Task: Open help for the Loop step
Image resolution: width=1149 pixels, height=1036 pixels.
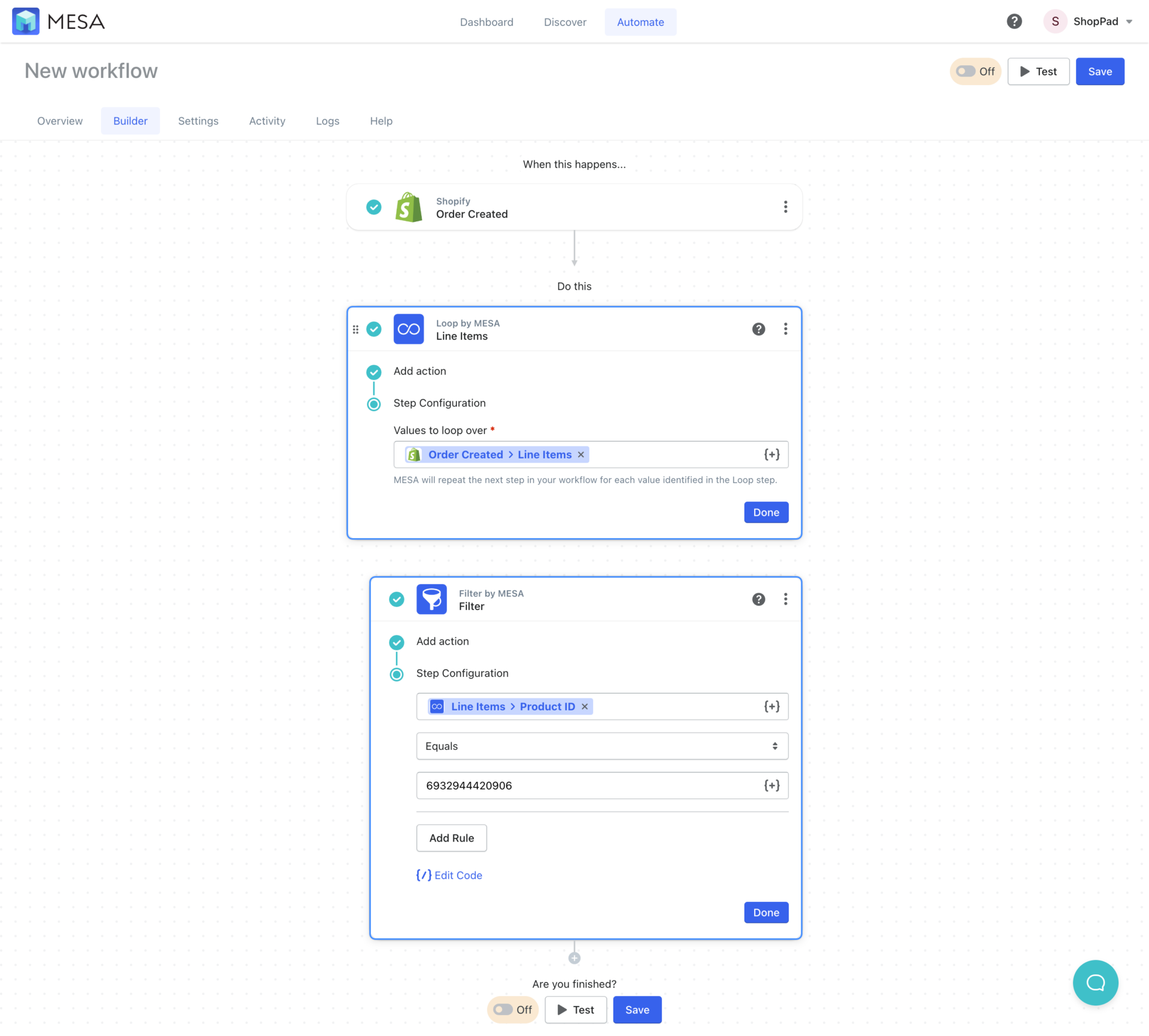Action: tap(758, 329)
